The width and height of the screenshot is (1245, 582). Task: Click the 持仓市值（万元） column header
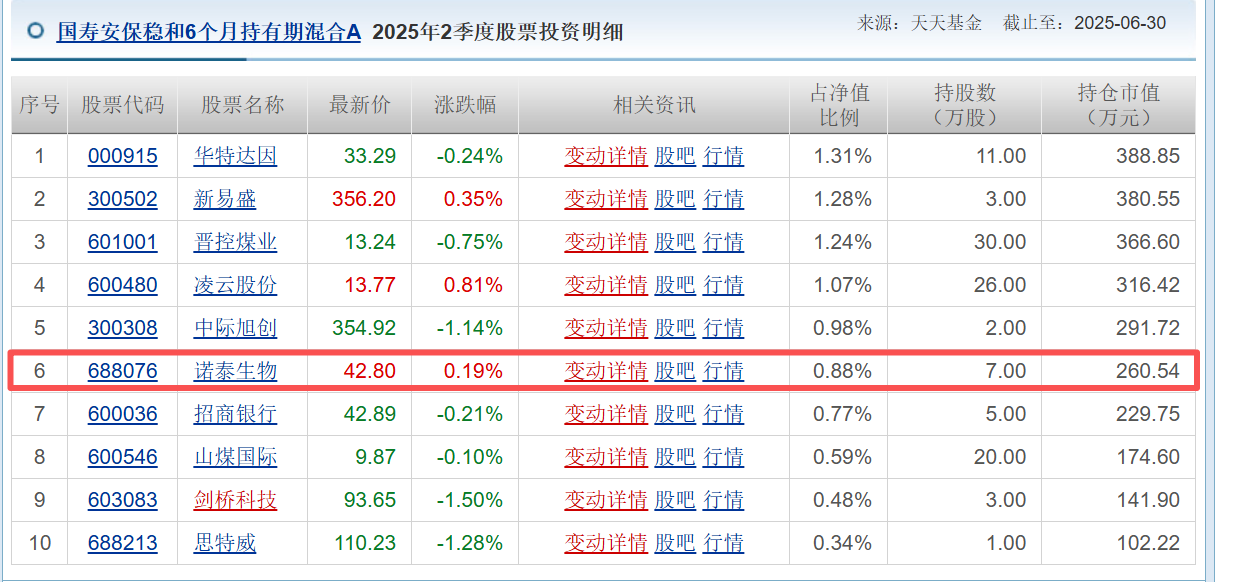pyautogui.click(x=1119, y=105)
